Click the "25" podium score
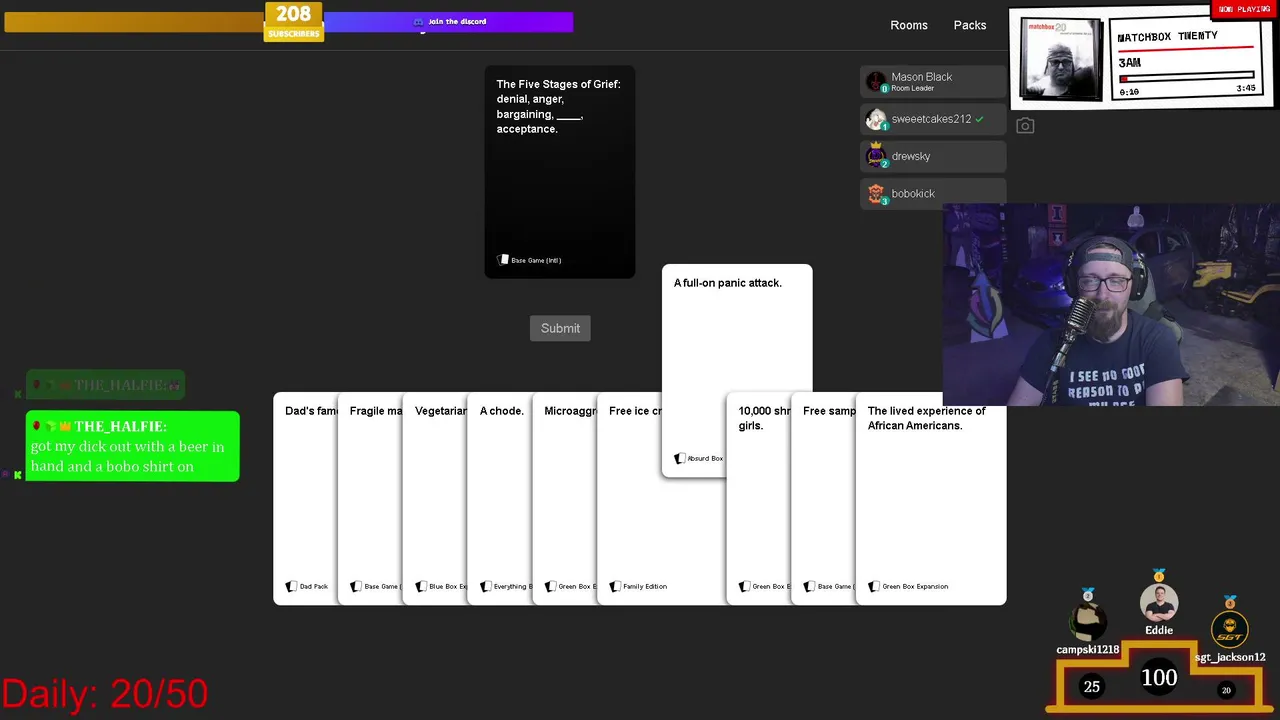1280x720 pixels. (x=1092, y=686)
